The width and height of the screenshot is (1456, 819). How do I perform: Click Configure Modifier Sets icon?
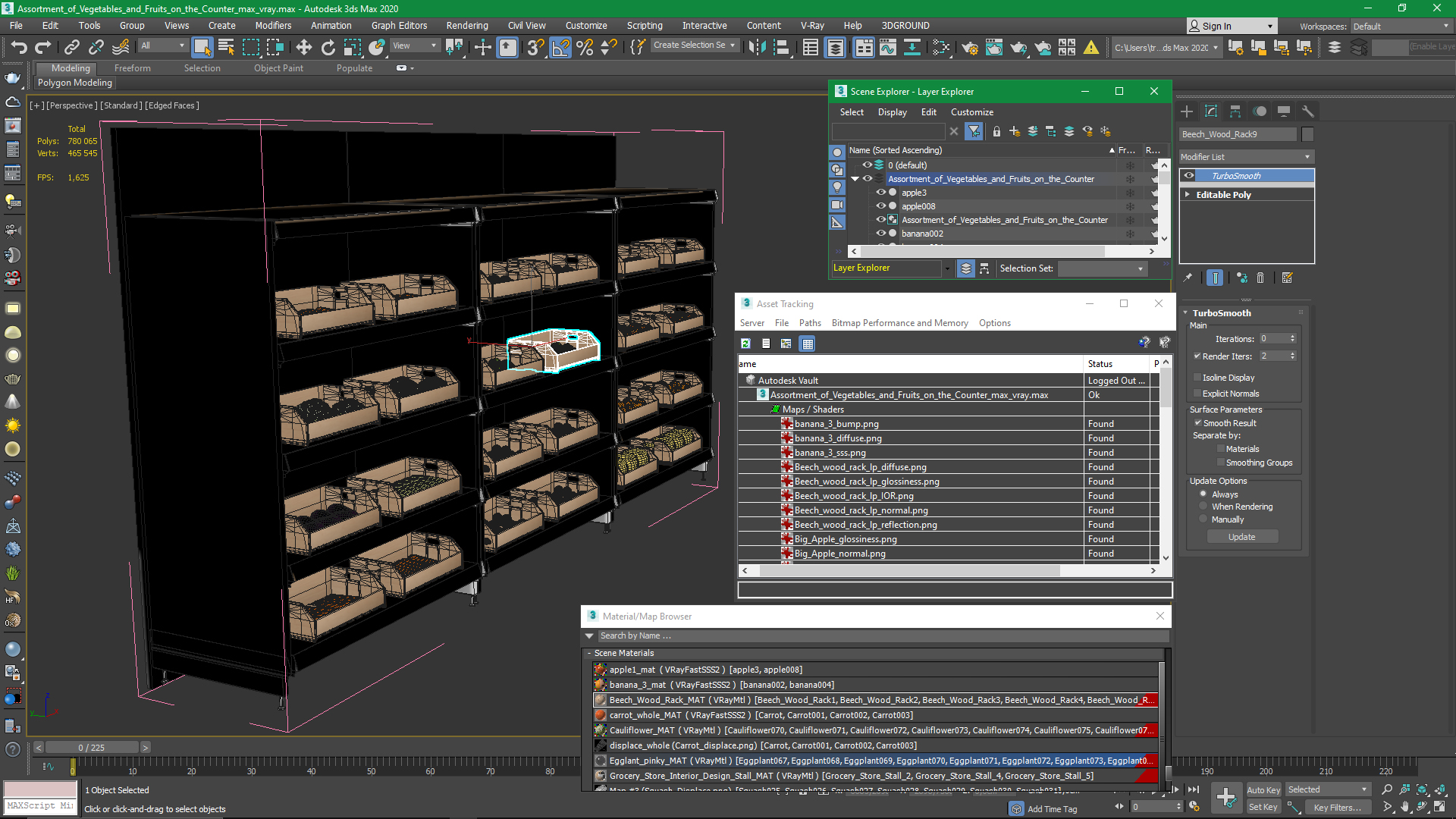pos(1288,278)
